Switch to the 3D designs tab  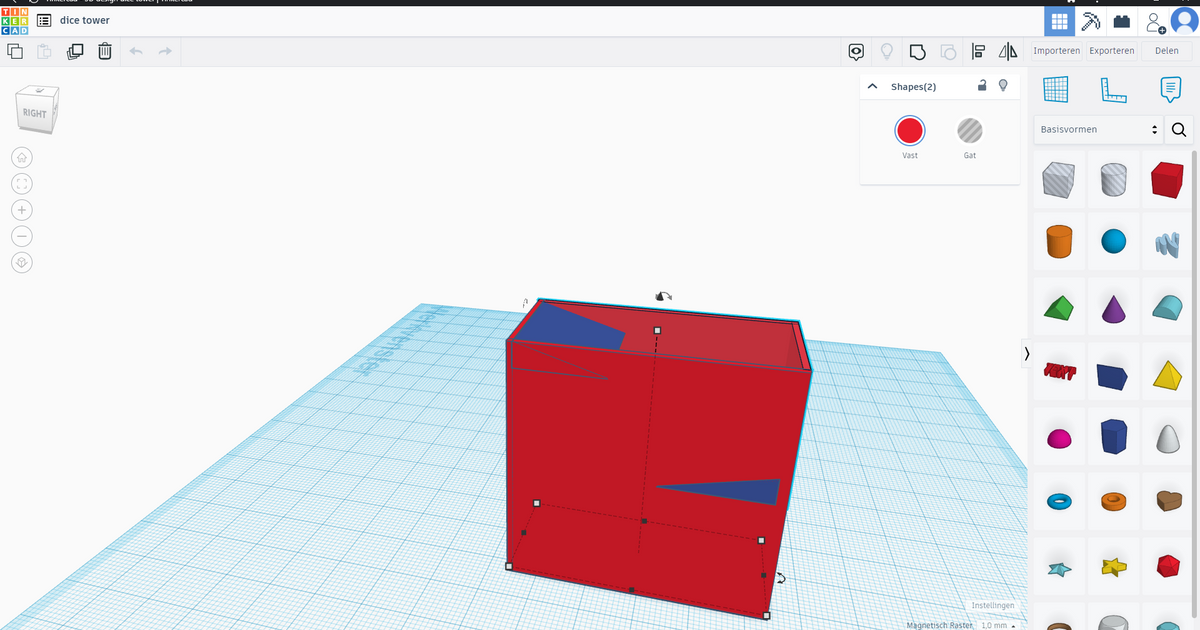click(1058, 20)
